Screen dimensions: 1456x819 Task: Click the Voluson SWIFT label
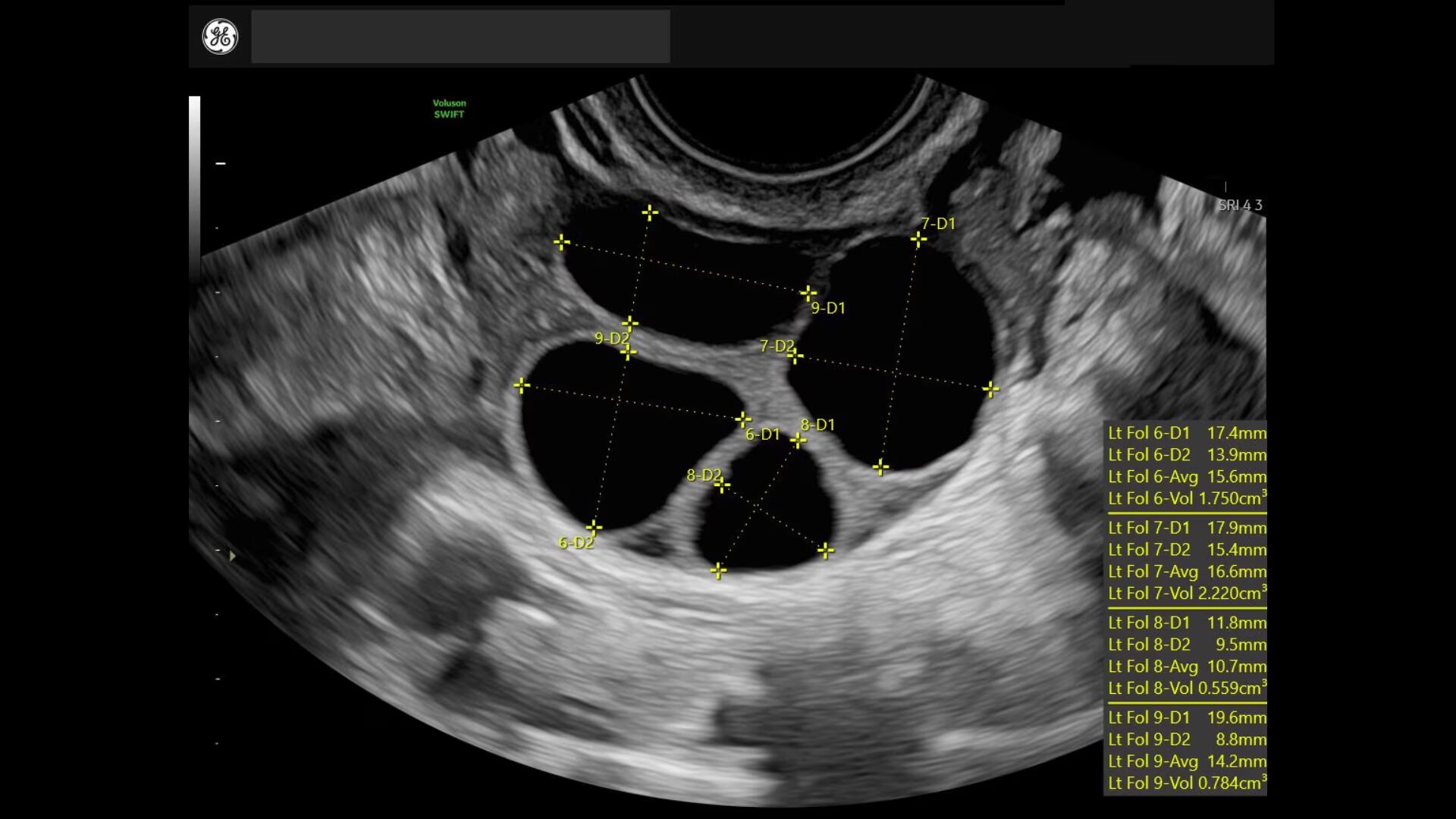point(449,108)
